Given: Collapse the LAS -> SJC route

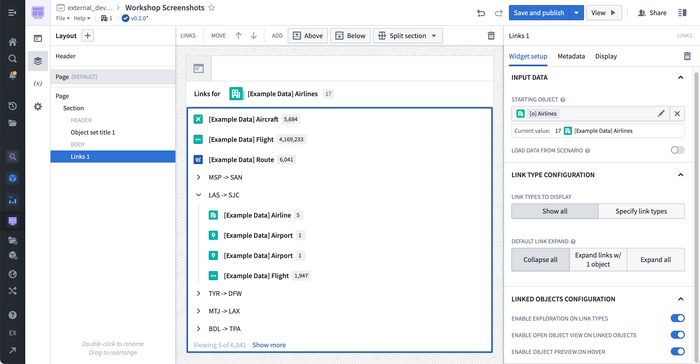Looking at the screenshot, I should tap(199, 195).
